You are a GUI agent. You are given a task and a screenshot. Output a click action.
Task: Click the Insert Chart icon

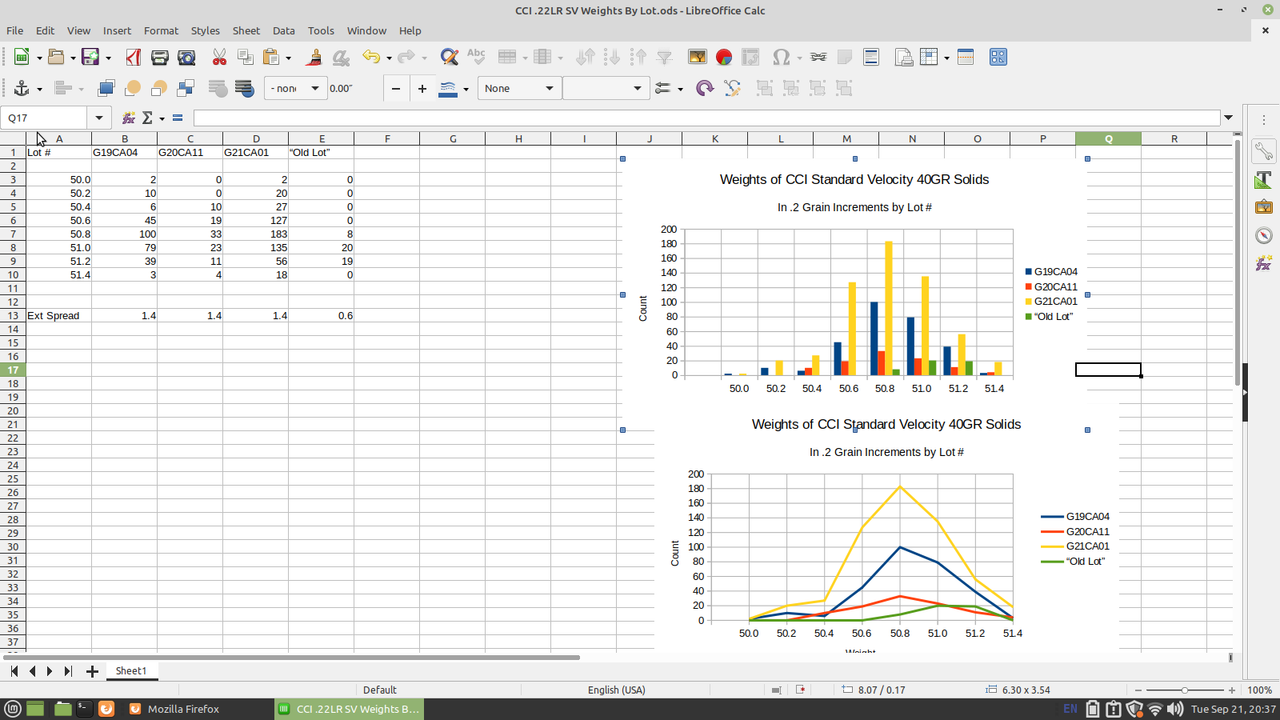724,57
